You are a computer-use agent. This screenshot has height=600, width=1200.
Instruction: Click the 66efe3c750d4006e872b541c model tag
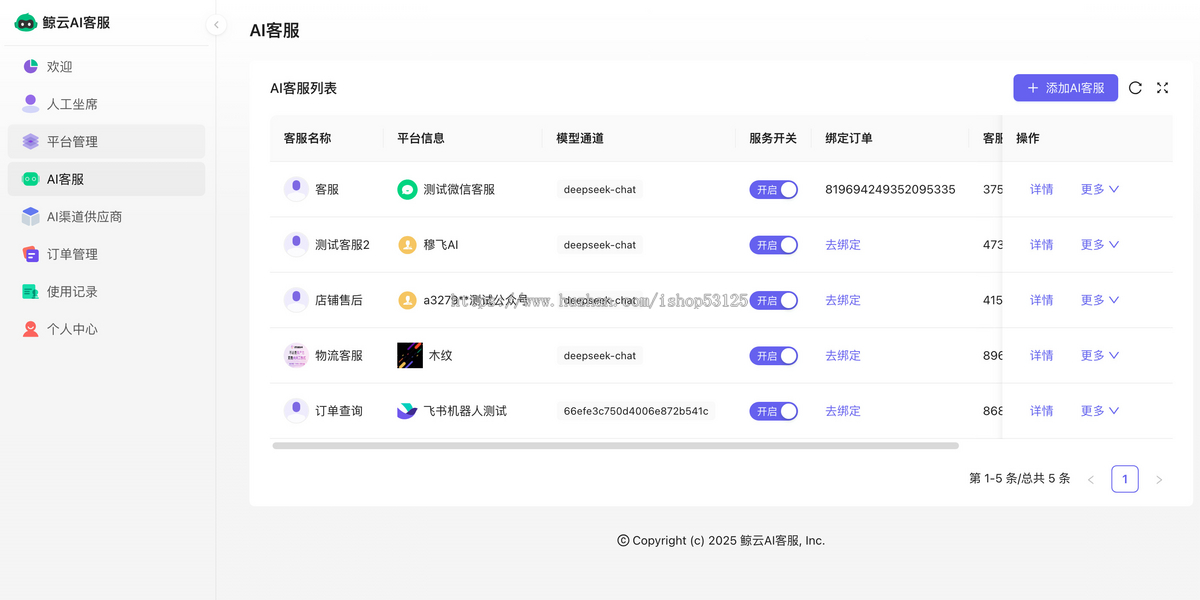[x=636, y=411]
